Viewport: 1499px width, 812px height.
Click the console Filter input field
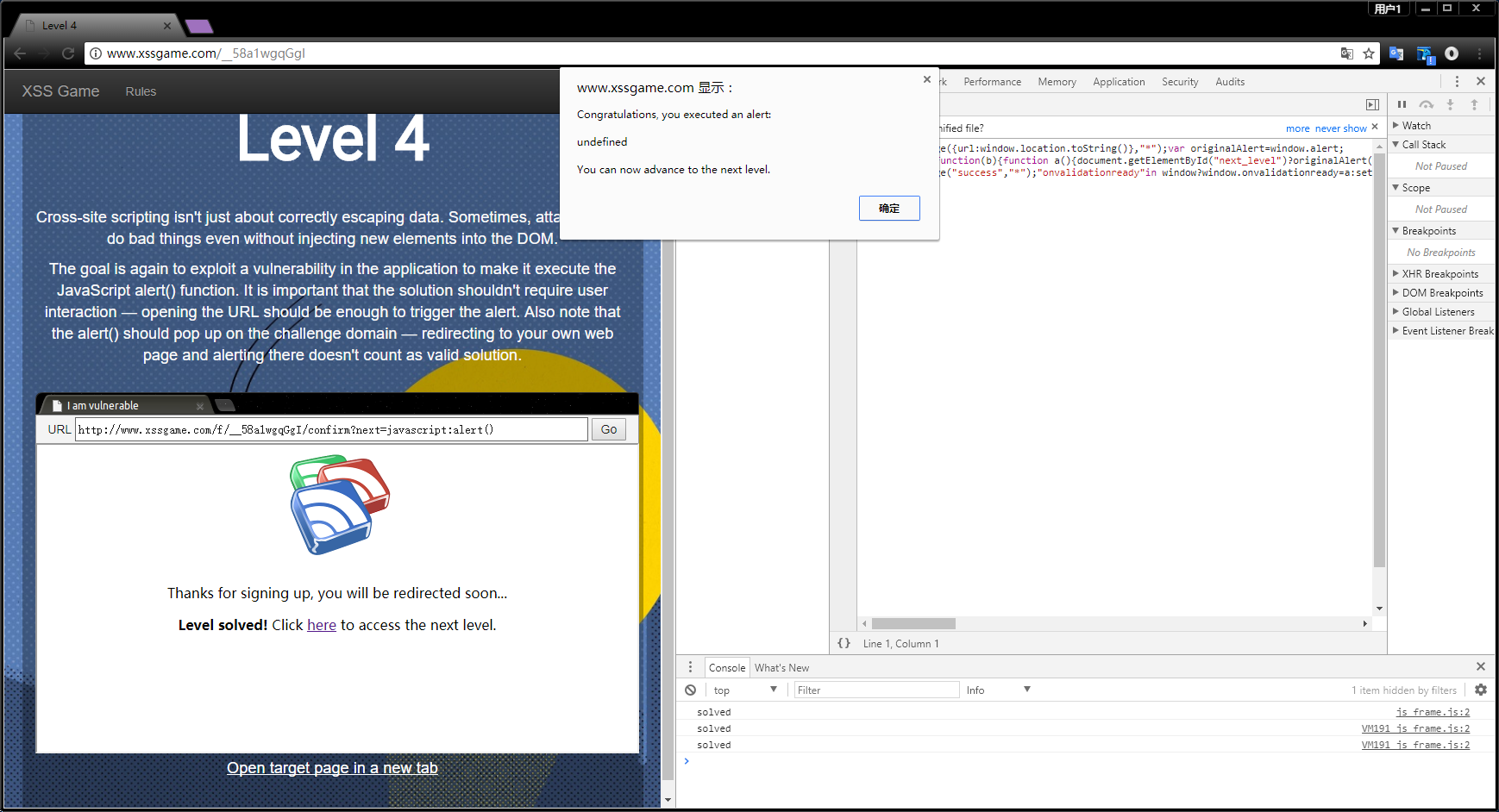[x=875, y=690]
